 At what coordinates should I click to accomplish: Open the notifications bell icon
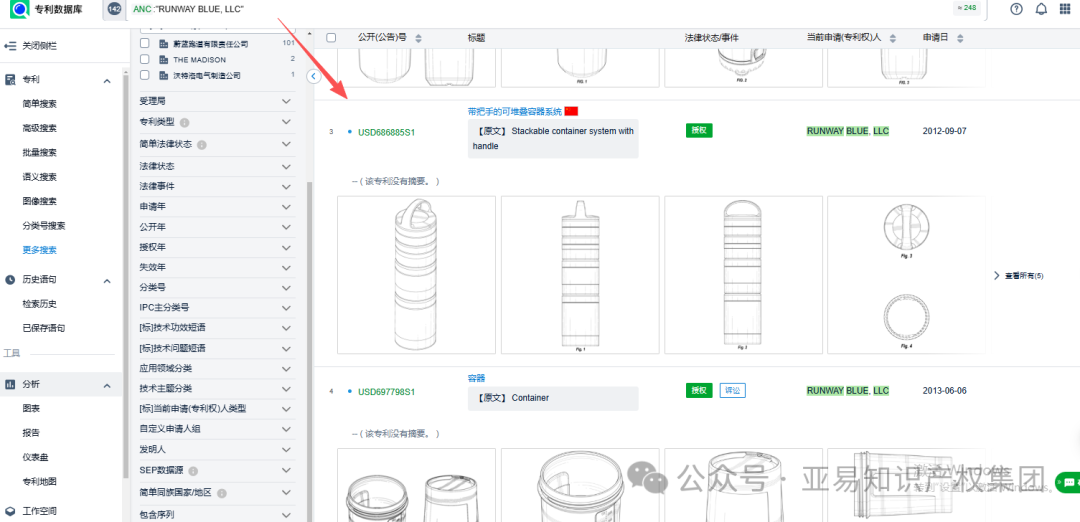click(x=1041, y=9)
